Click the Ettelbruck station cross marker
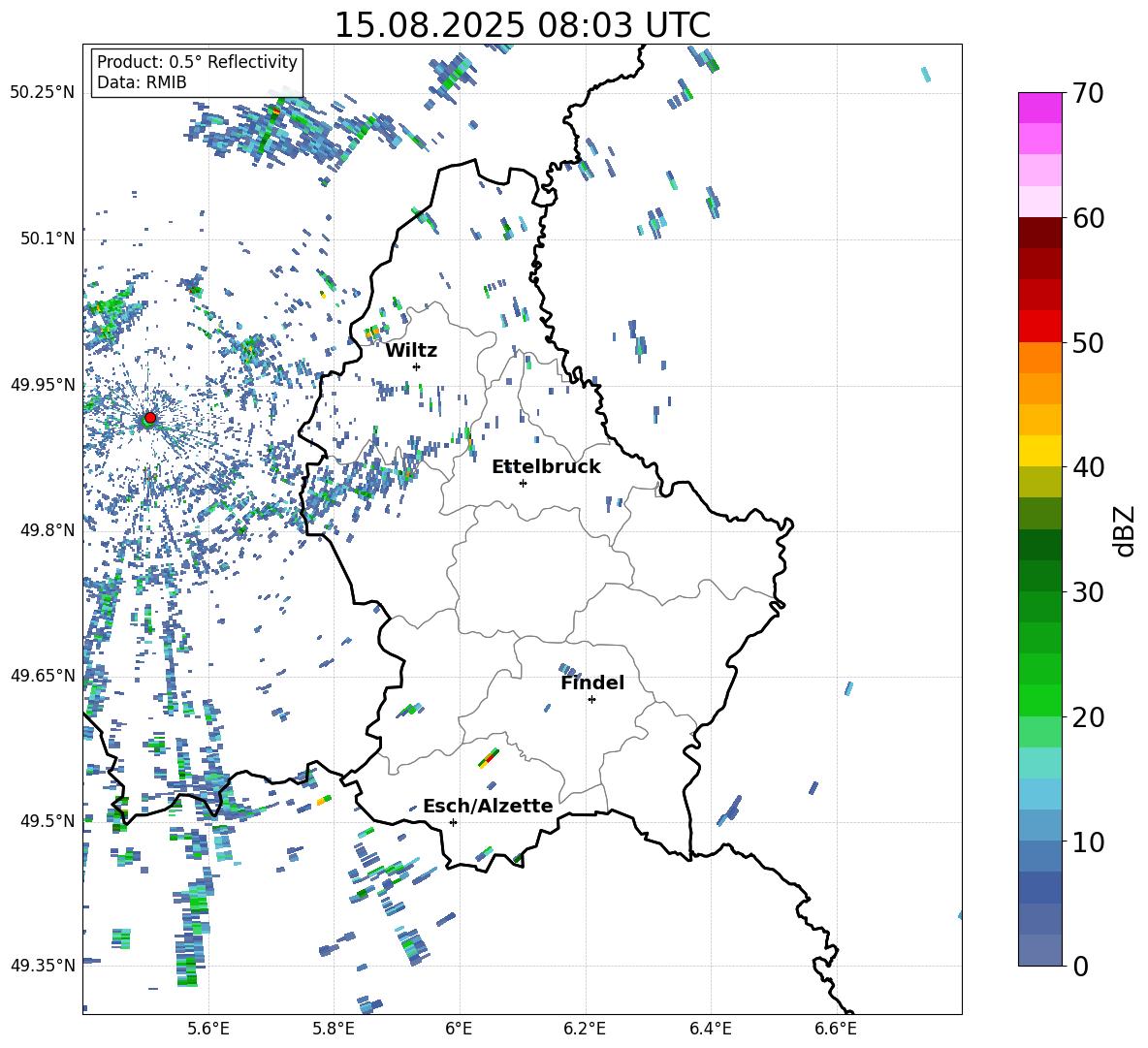The image size is (1148, 1048). pos(523,483)
